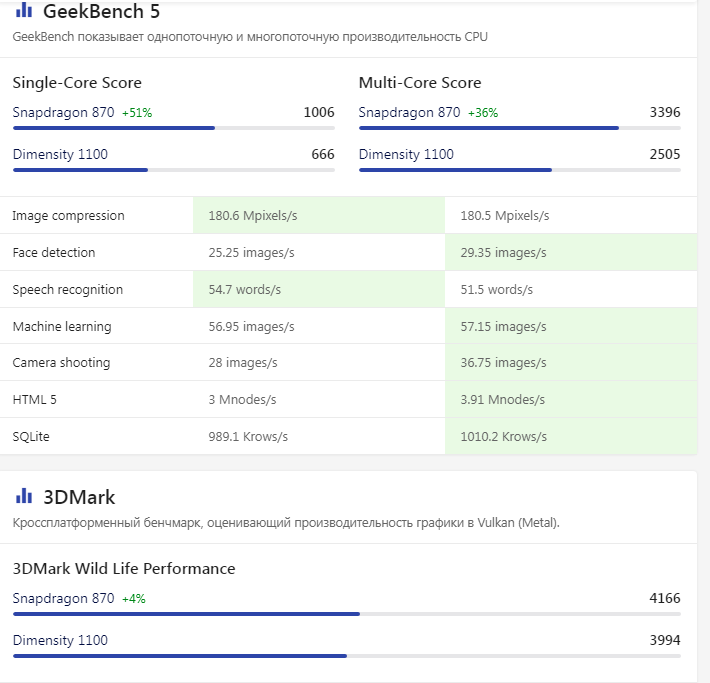Open Snapdragon 870 link under Single-Core Score
The width and height of the screenshot is (710, 683).
[x=63, y=112]
